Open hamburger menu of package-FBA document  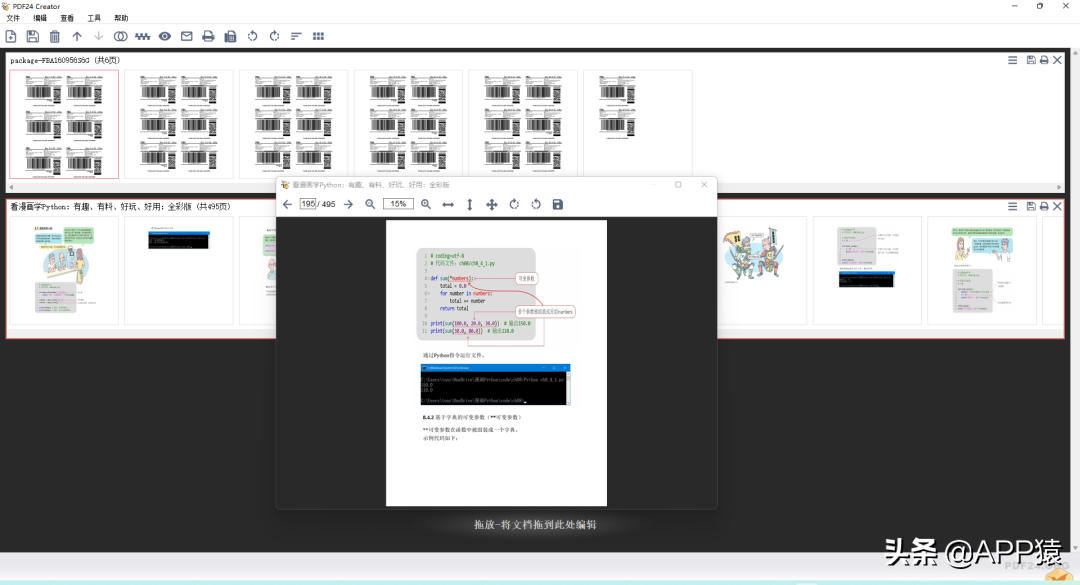[x=1013, y=60]
